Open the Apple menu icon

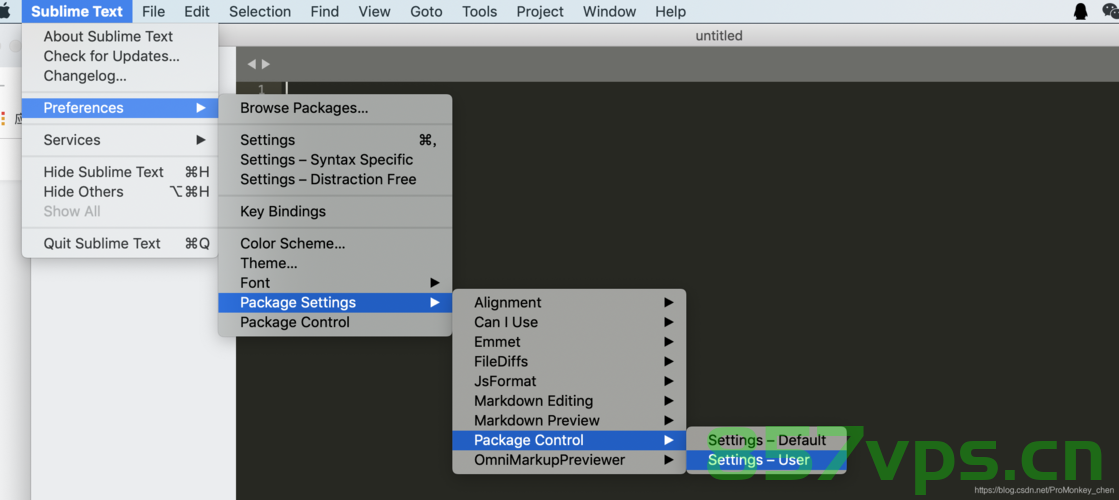[4, 11]
